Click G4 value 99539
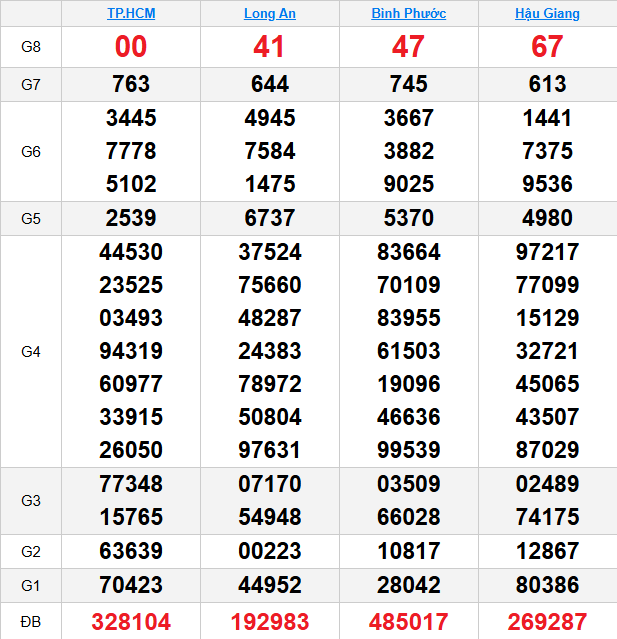Viewport: 617px width, 639px height. pyautogui.click(x=409, y=450)
